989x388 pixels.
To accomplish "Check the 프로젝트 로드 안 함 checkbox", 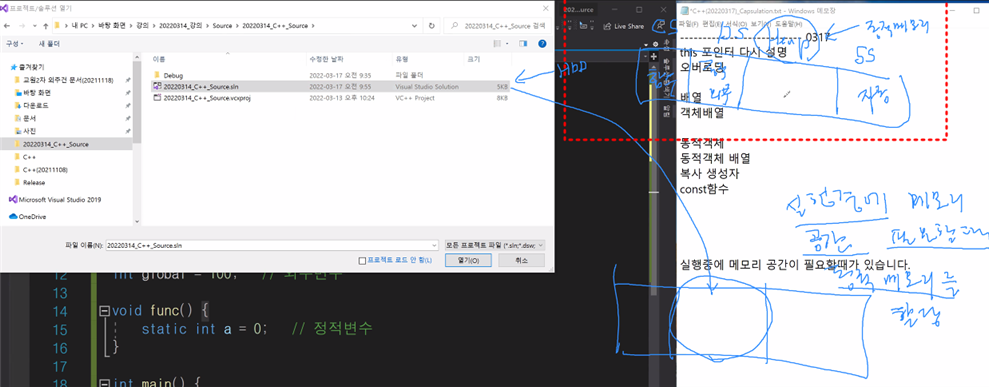I will tap(361, 260).
